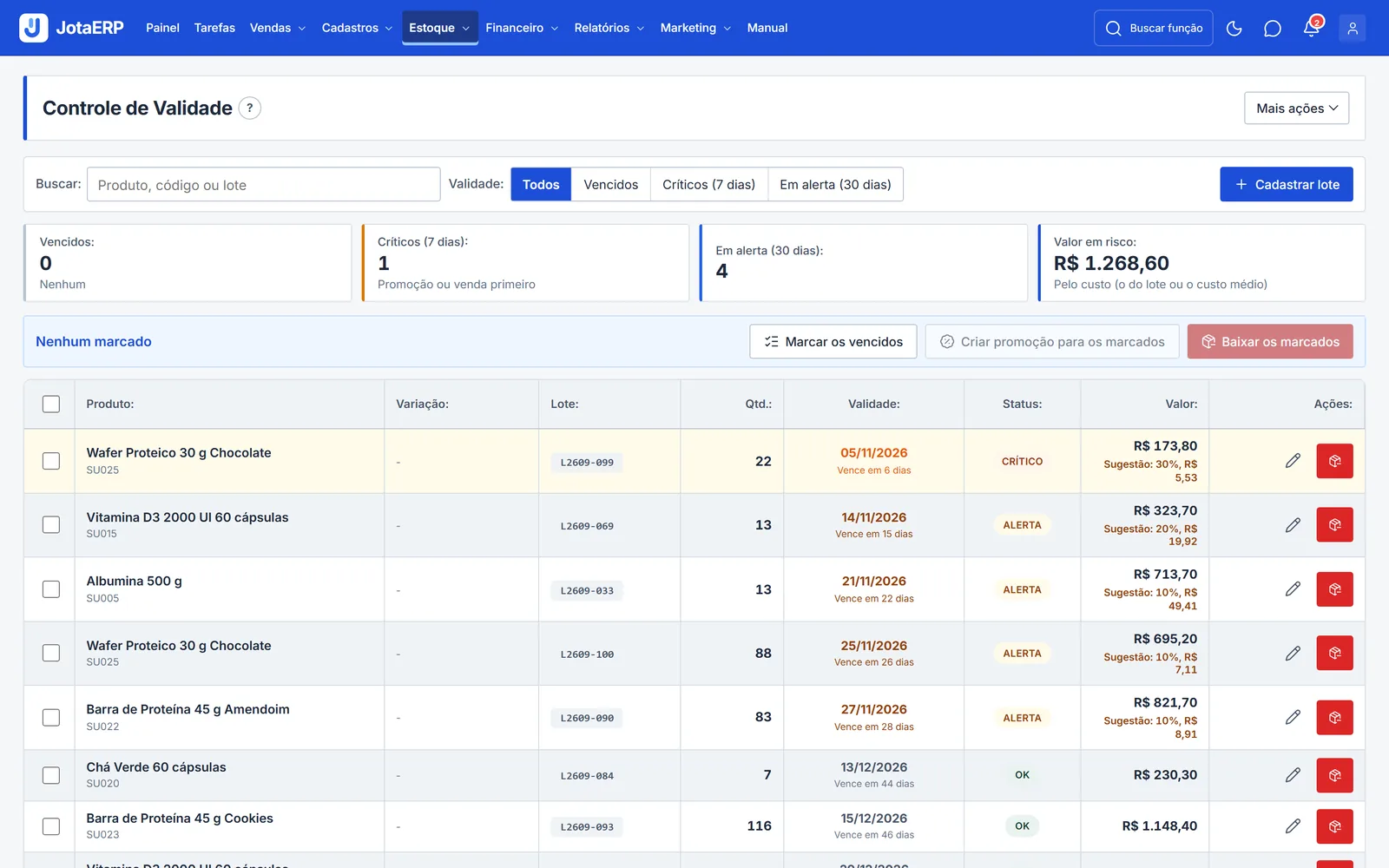
Task: Open the Mais ações dropdown
Action: (1296, 108)
